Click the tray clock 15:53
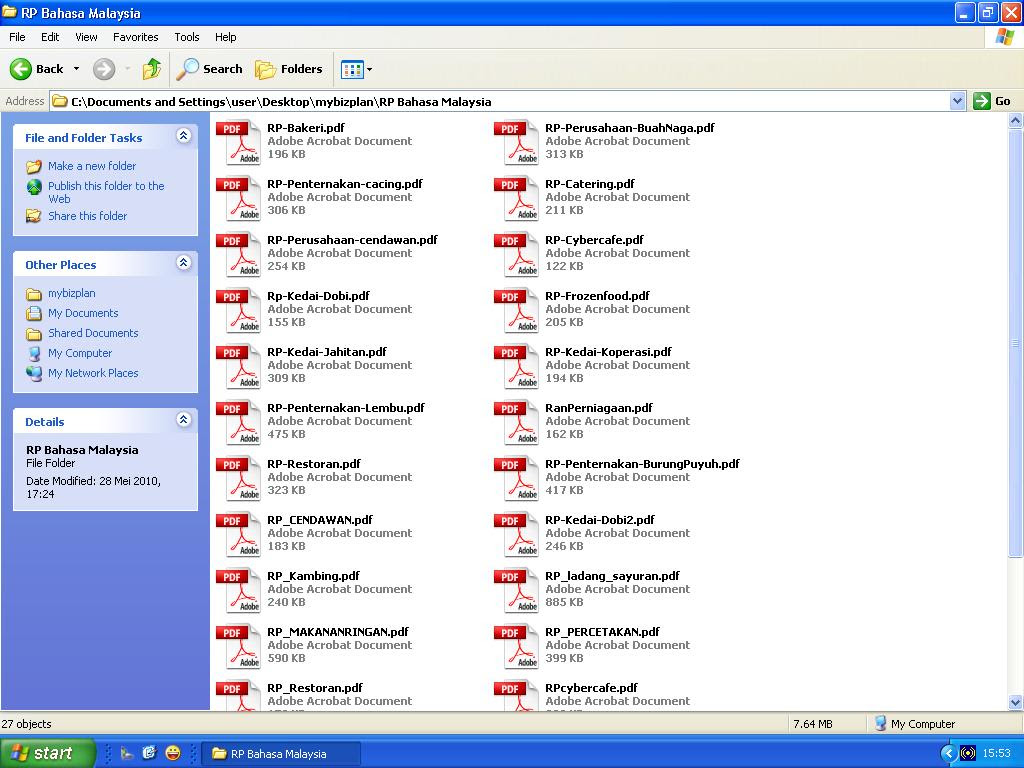Viewport: 1024px width, 768px height. pyautogui.click(x=997, y=754)
